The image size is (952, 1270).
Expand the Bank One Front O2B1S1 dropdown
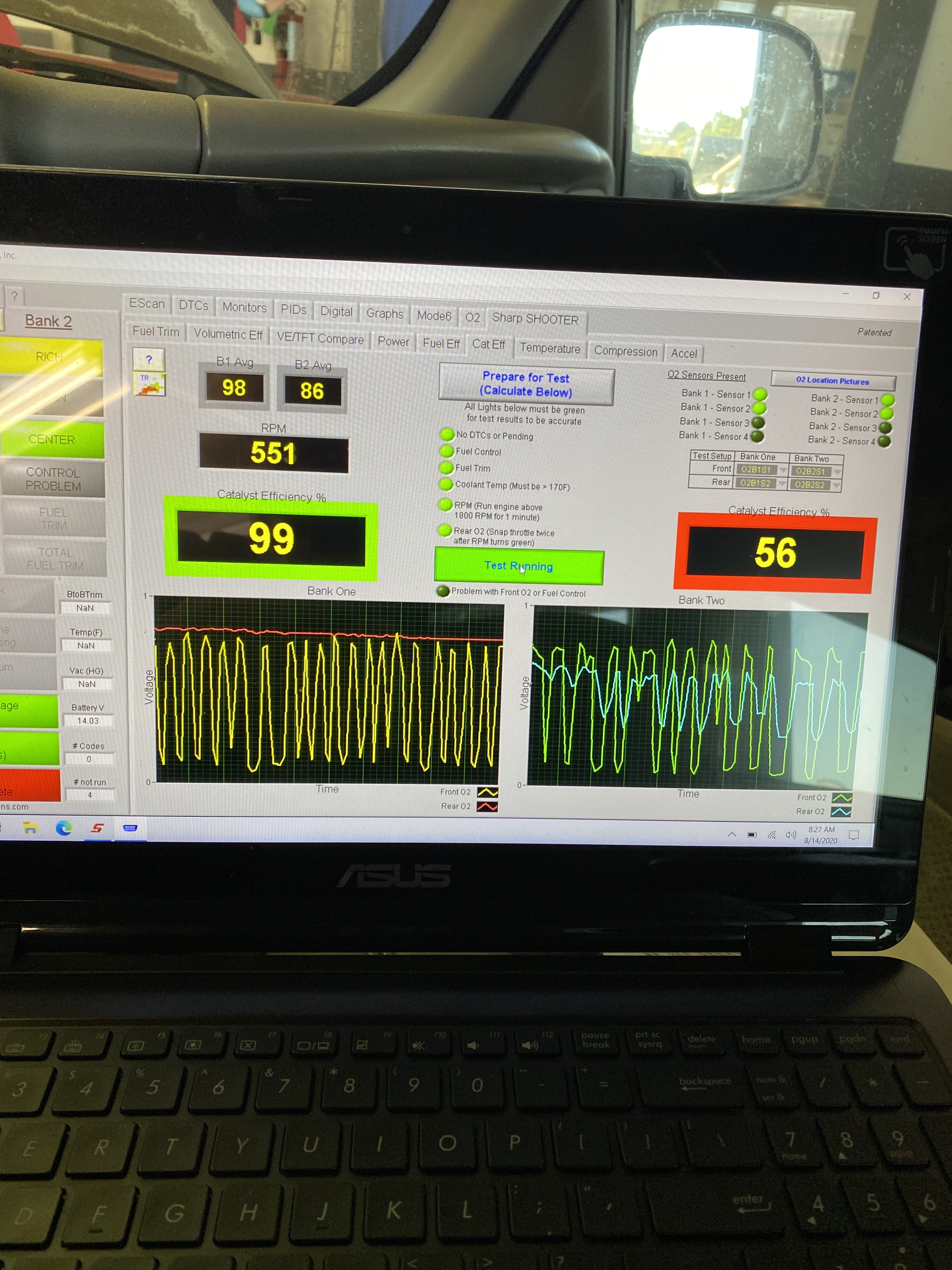[783, 470]
